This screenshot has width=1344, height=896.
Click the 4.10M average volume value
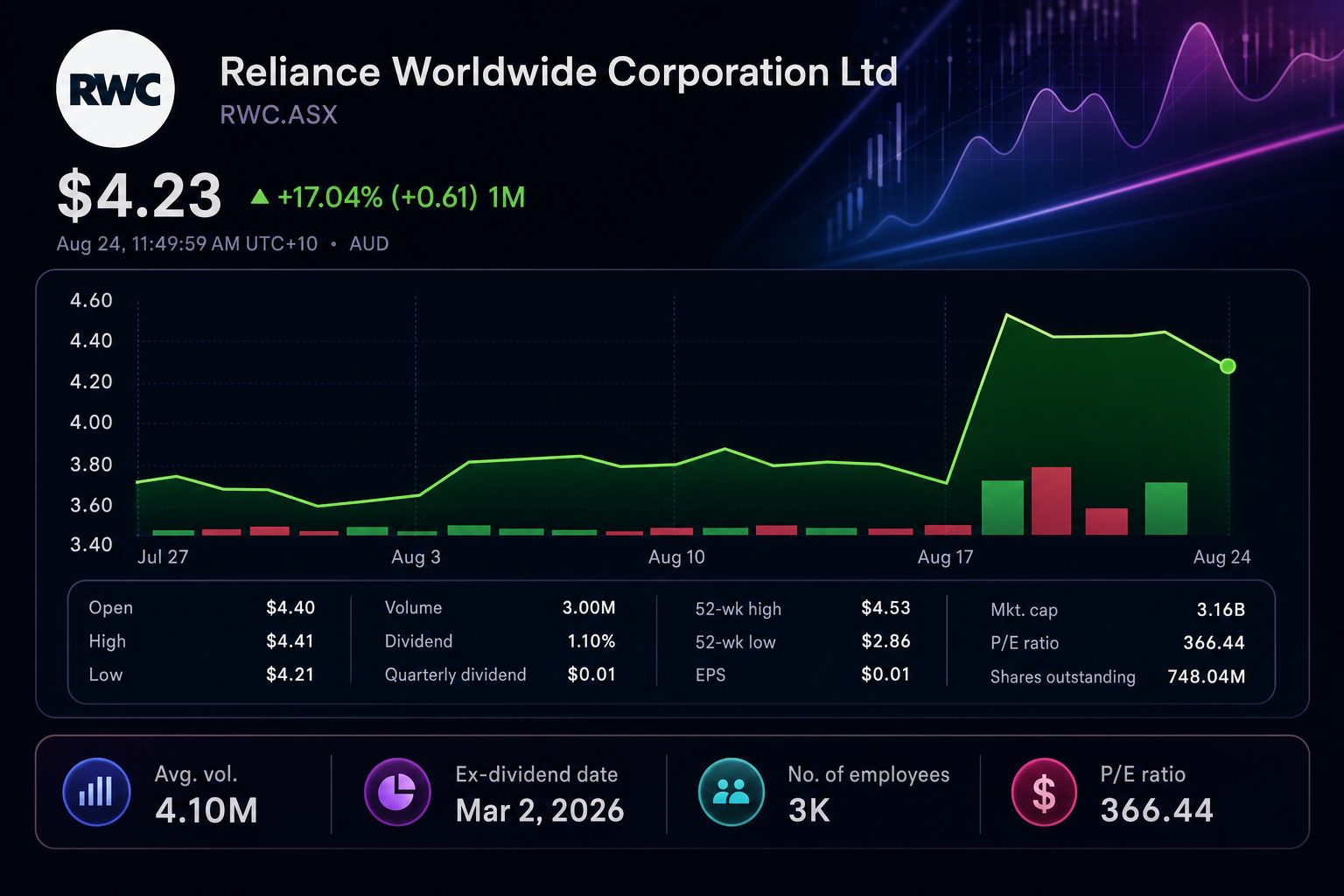click(x=206, y=811)
